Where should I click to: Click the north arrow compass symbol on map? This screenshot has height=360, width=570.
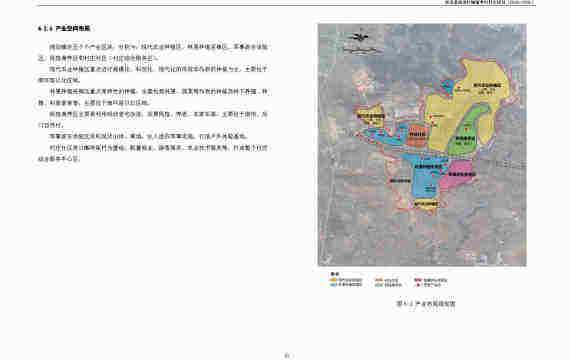pyautogui.click(x=360, y=37)
